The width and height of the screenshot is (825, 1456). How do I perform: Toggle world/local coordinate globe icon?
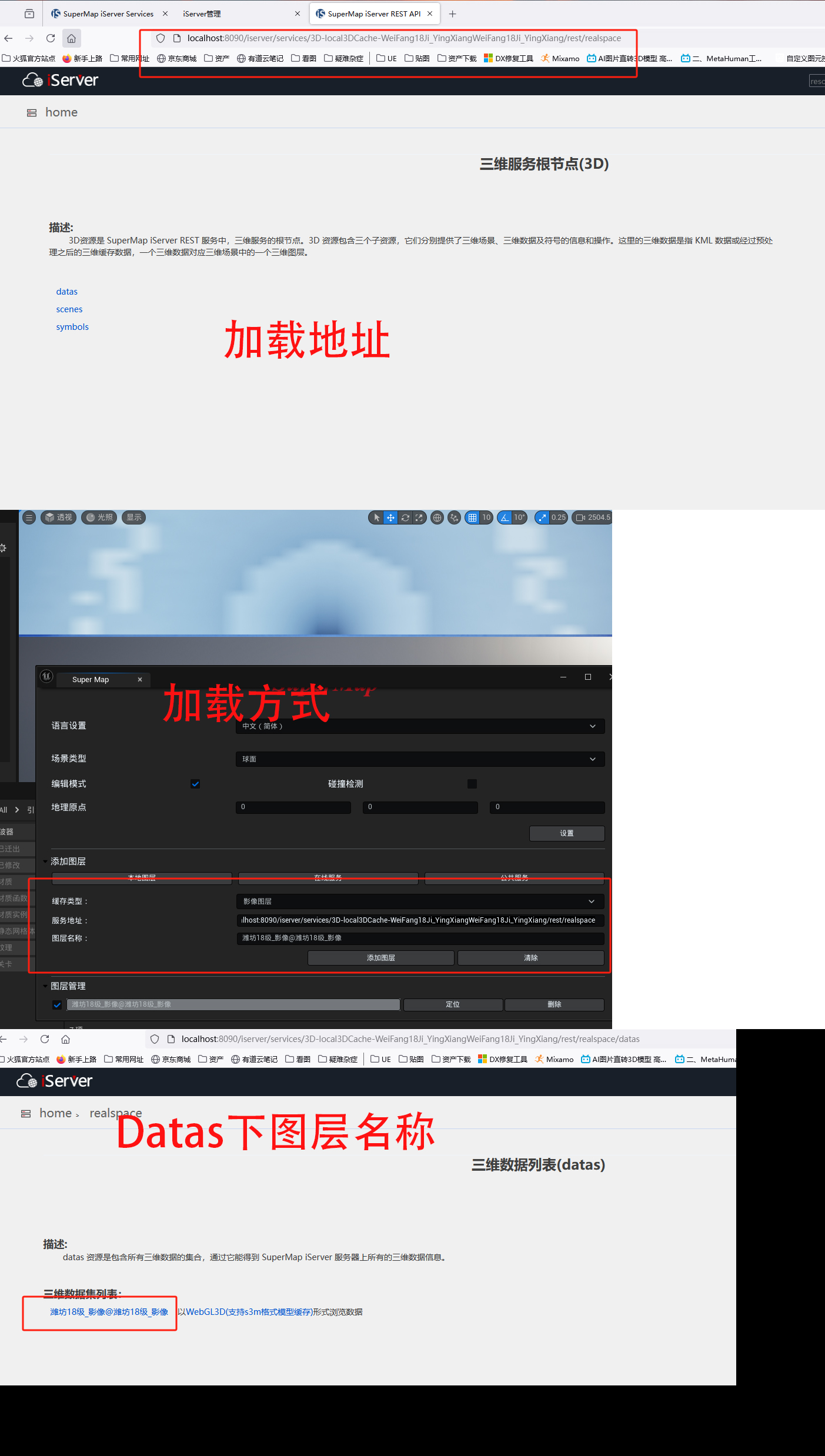pyautogui.click(x=437, y=517)
